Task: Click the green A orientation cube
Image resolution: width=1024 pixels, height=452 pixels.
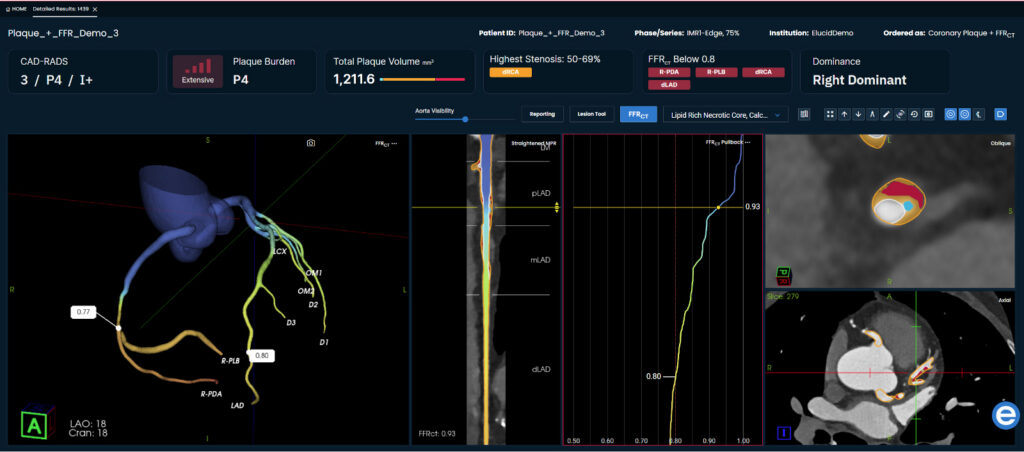Action: (33, 424)
